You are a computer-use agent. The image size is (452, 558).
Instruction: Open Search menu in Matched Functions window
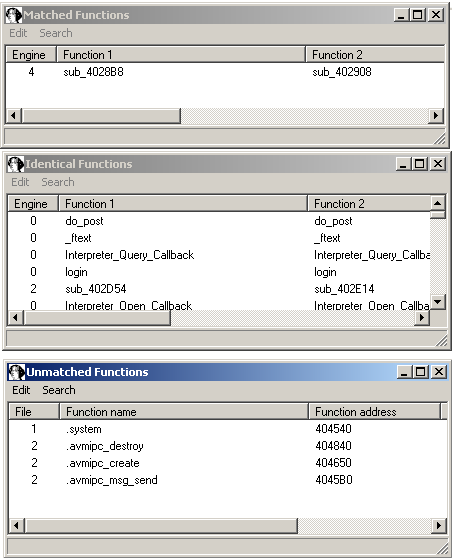coord(56,33)
